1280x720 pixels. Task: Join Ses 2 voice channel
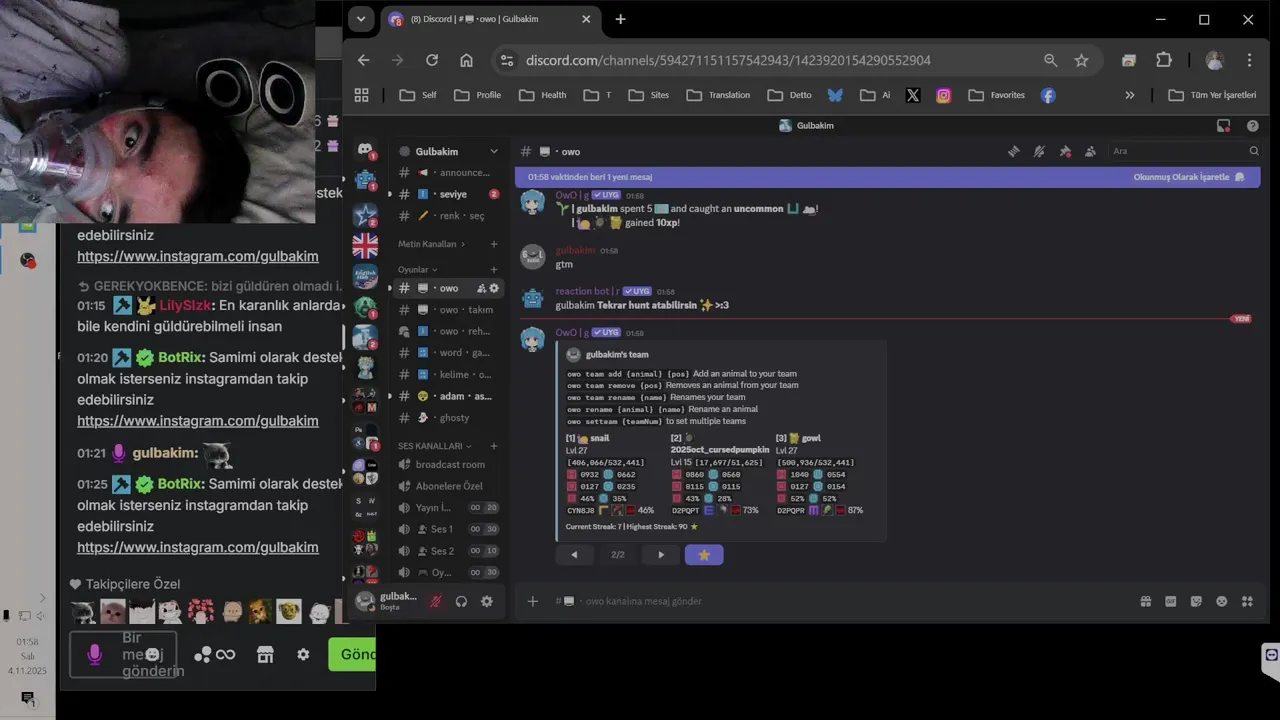pyautogui.click(x=446, y=551)
